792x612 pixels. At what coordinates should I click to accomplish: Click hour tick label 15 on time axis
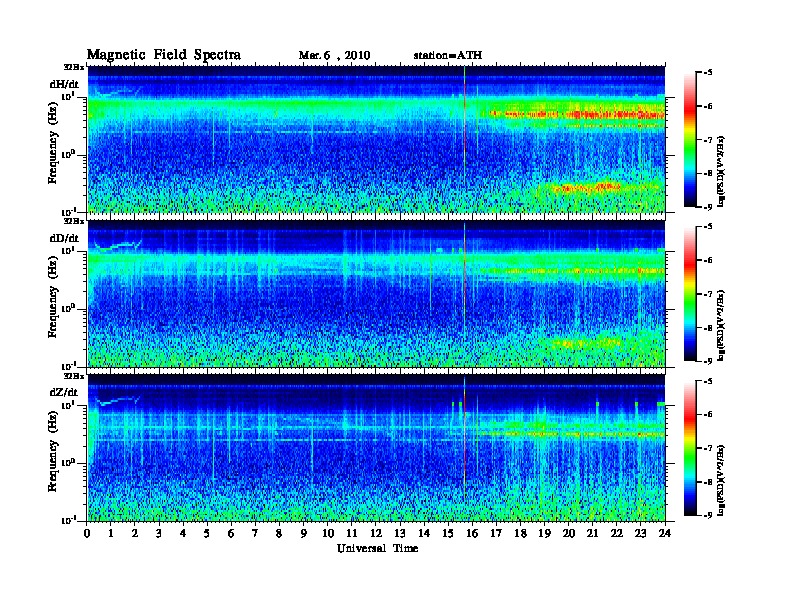[x=448, y=533]
